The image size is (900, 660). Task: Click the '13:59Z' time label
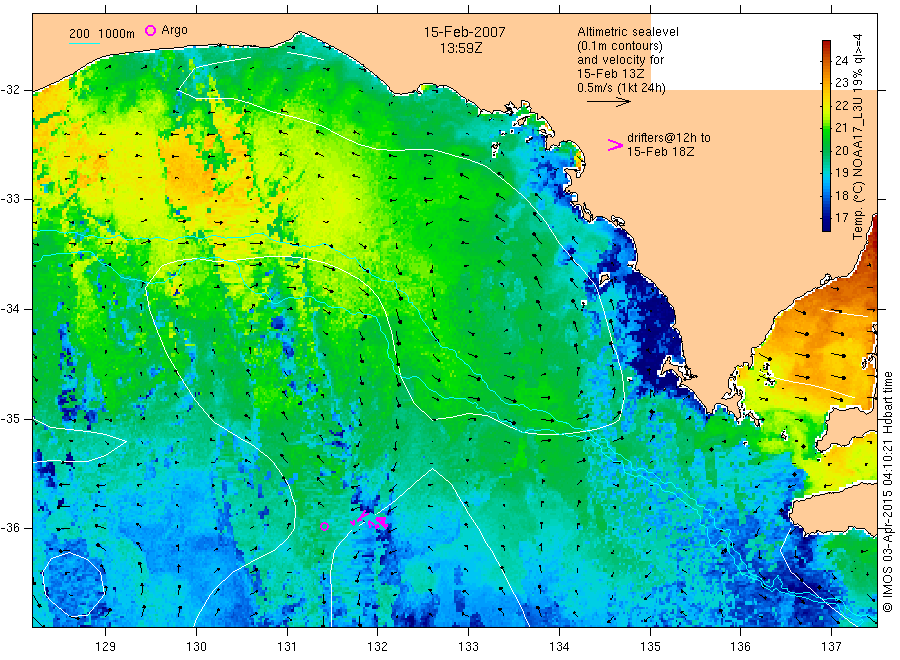pyautogui.click(x=461, y=48)
